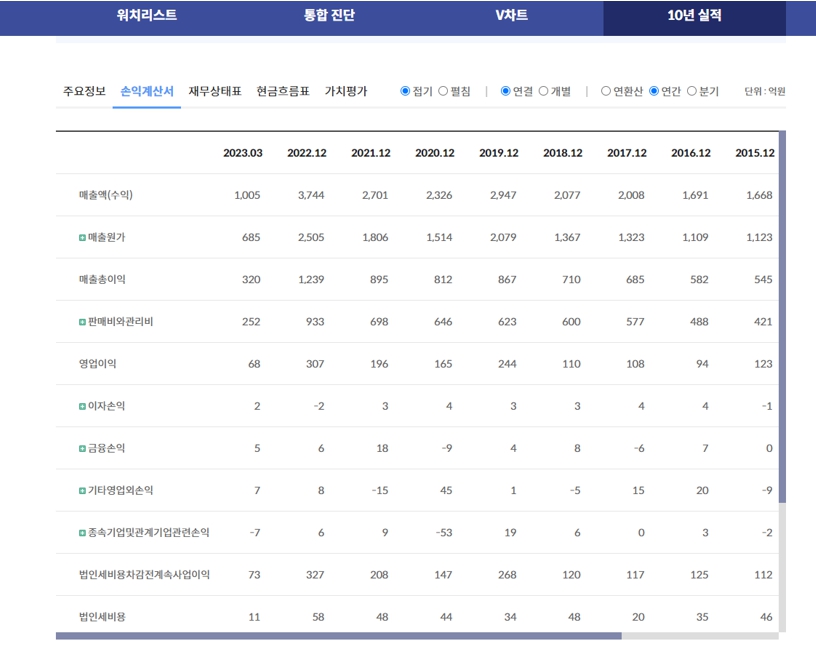
Task: Click 종속기업 손익 value -53
Action: tap(444, 532)
